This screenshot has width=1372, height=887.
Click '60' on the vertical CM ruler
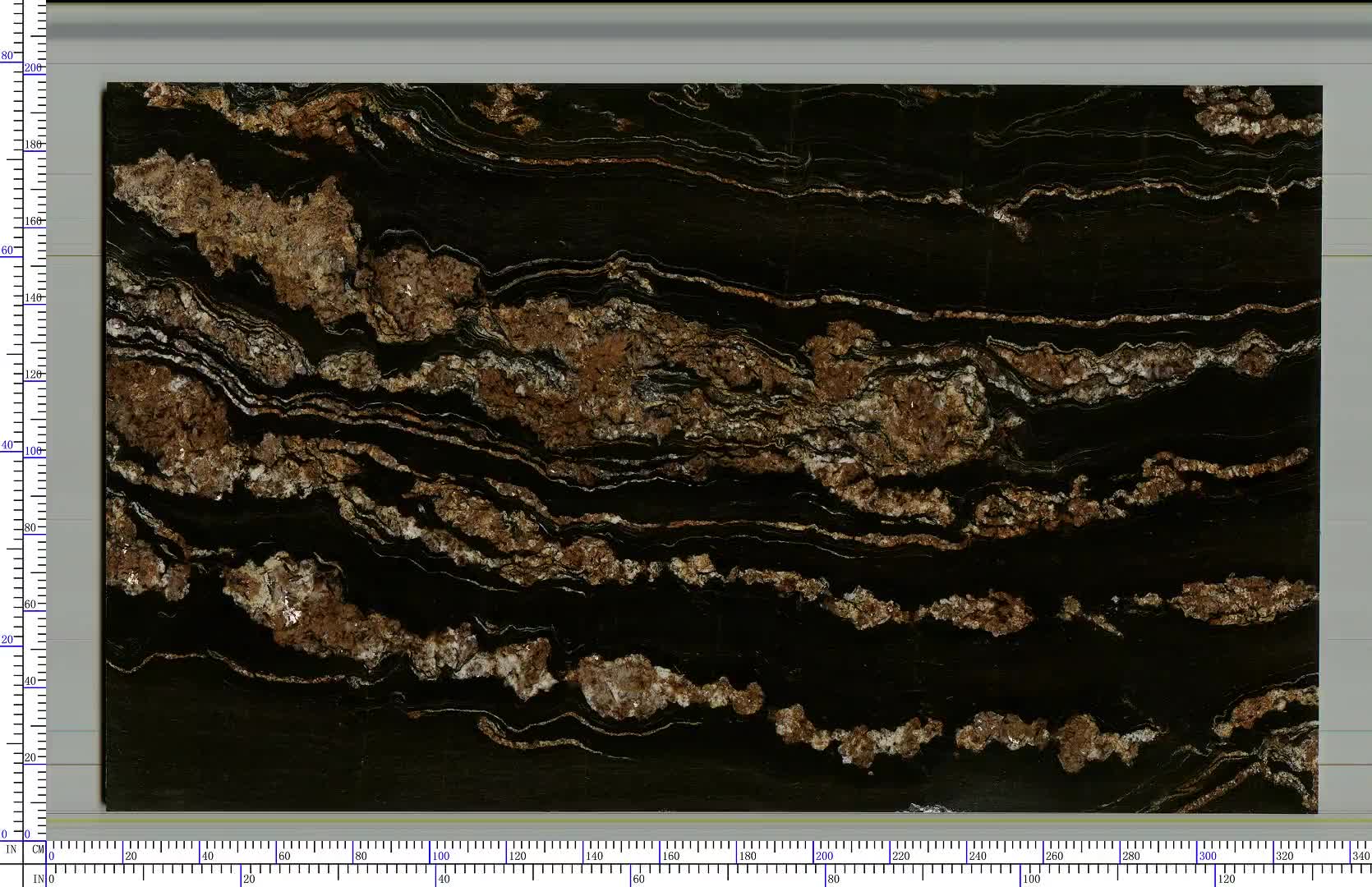point(30,604)
